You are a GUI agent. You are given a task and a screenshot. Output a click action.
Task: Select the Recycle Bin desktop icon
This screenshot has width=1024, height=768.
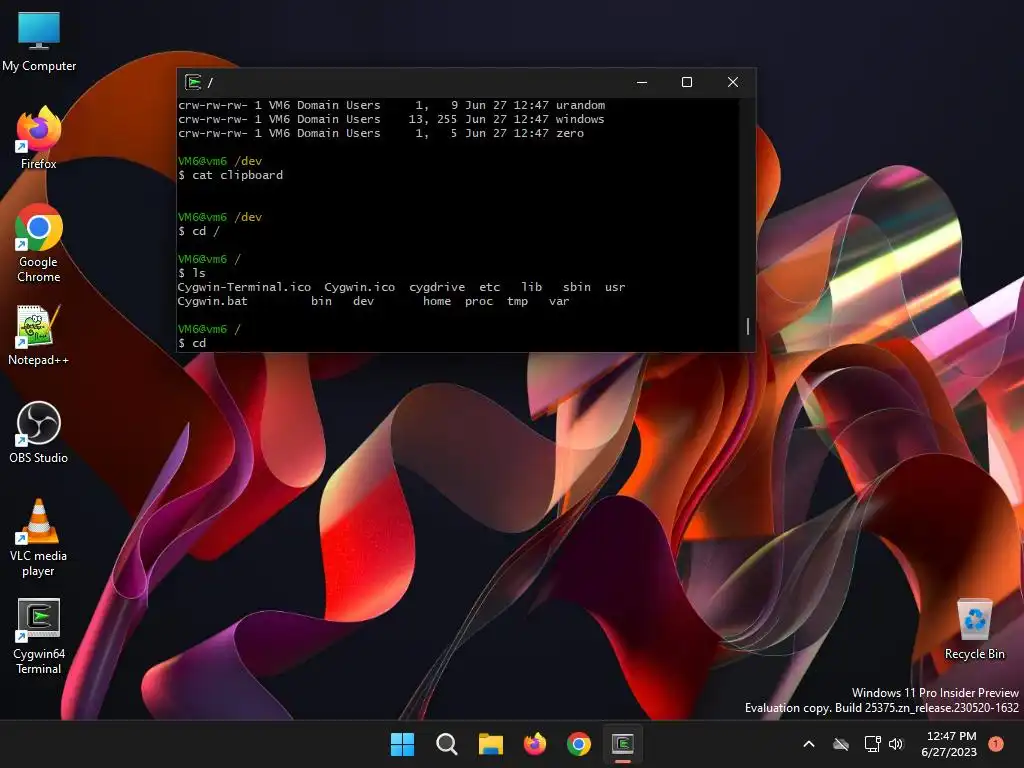pyautogui.click(x=974, y=630)
